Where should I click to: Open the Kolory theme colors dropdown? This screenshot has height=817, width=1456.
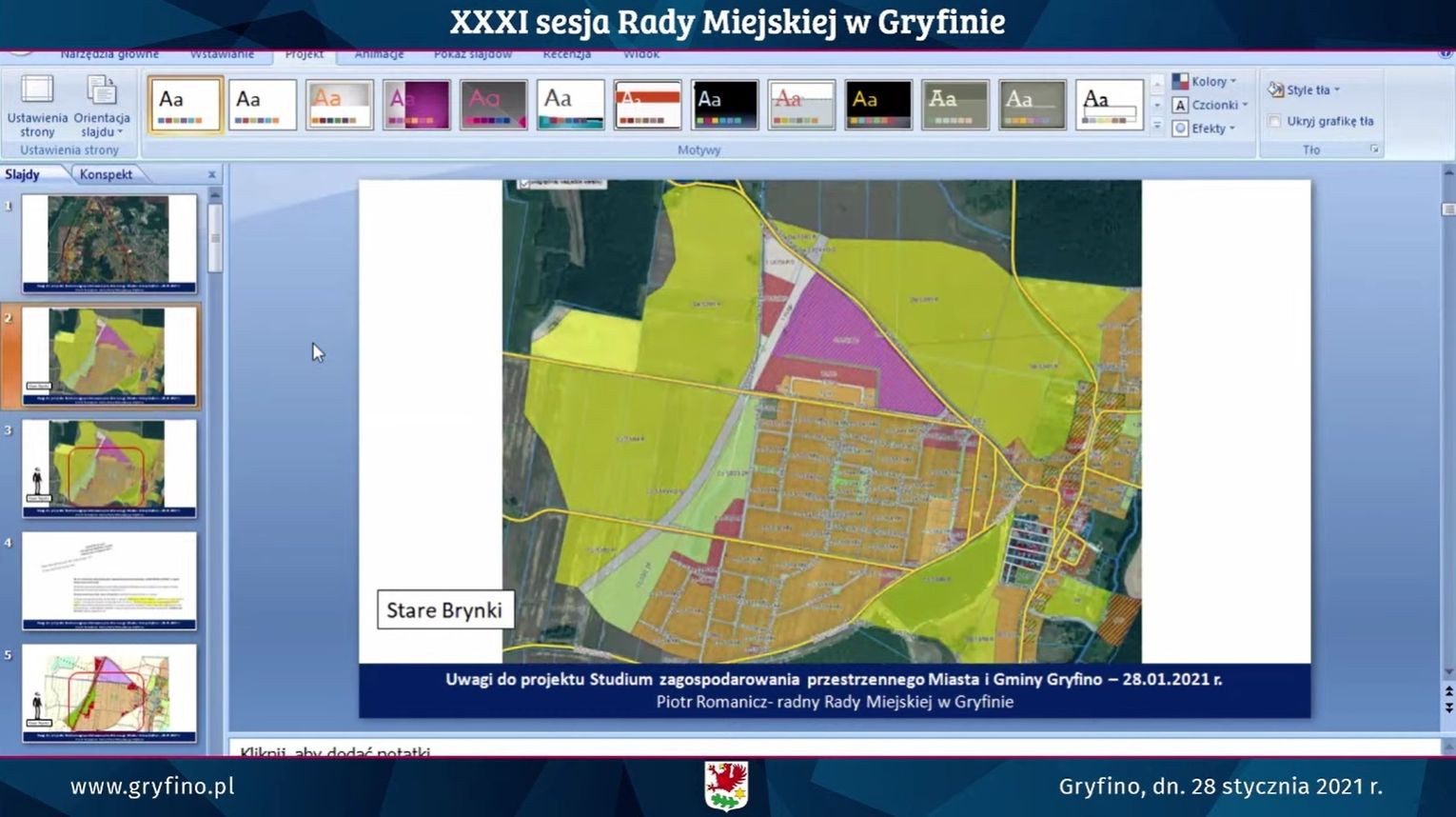[x=1206, y=82]
